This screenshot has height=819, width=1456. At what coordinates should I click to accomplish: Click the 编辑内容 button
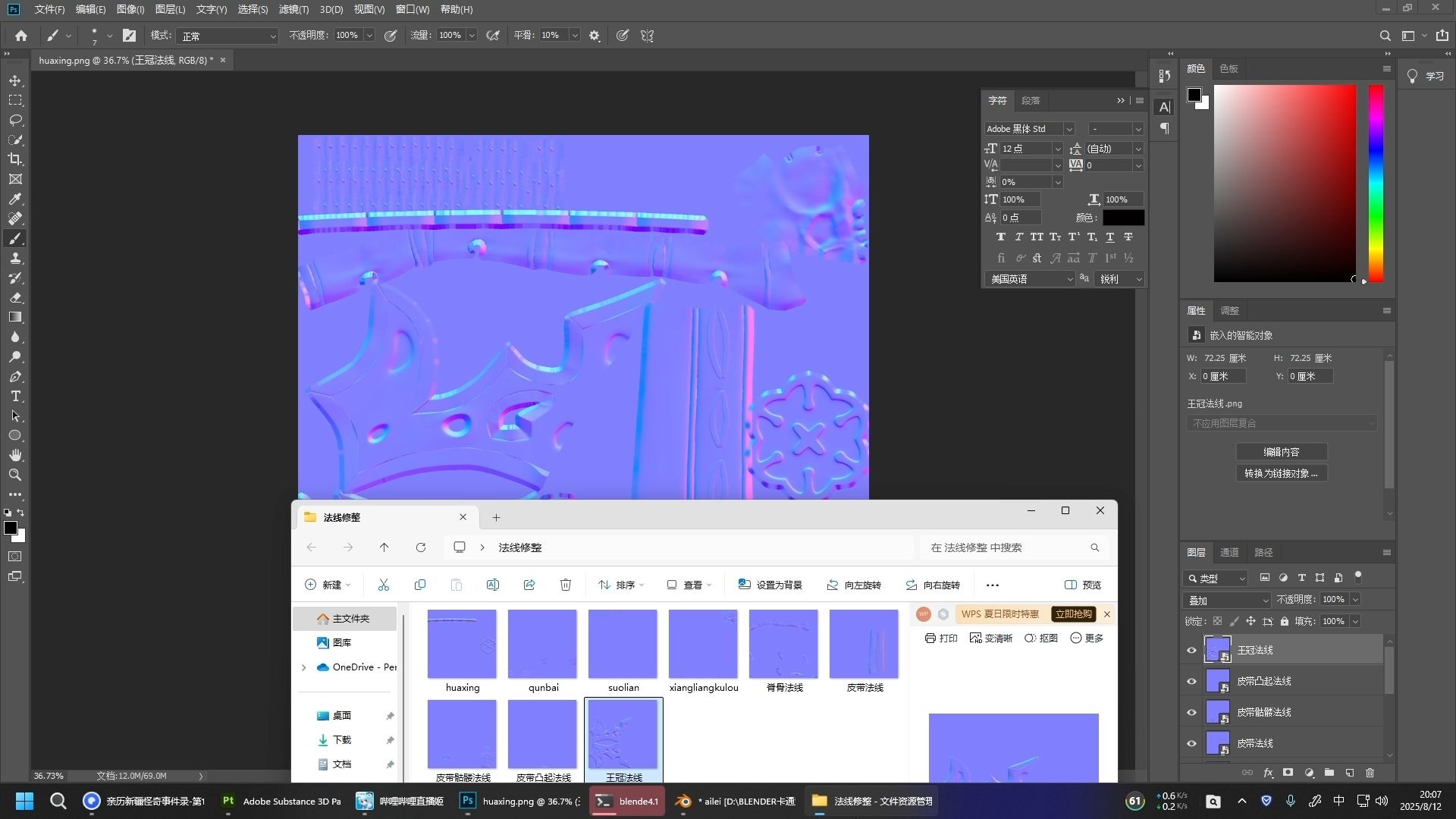(x=1281, y=452)
